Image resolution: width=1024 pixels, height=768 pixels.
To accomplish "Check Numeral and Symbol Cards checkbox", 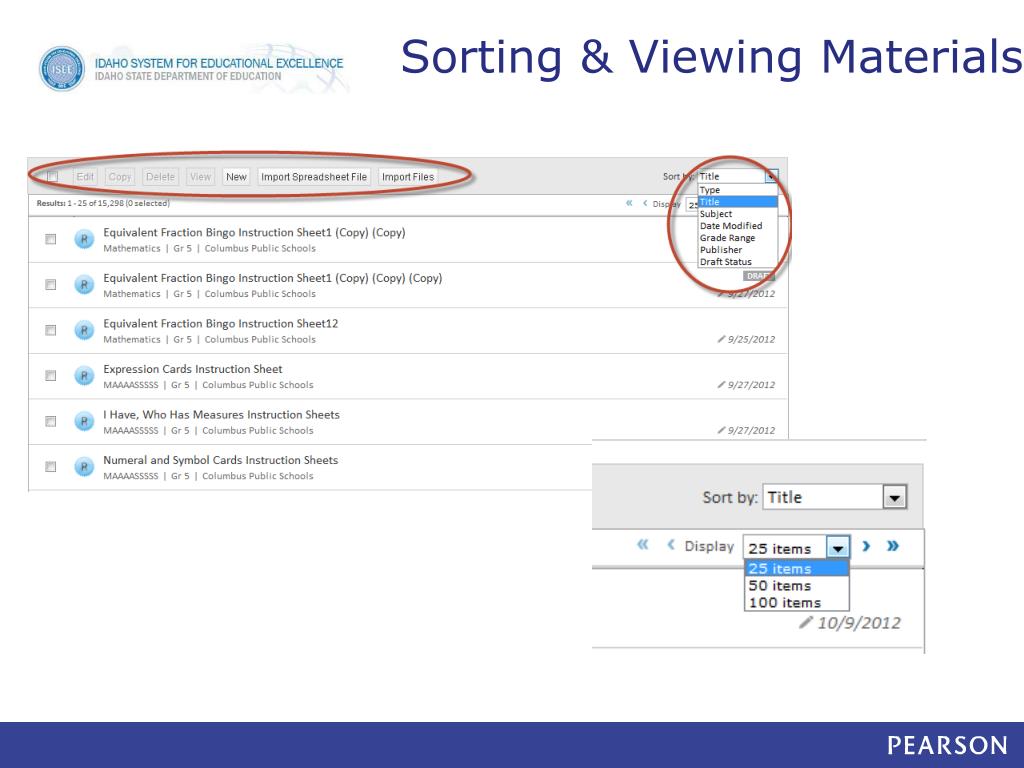I will click(50, 467).
